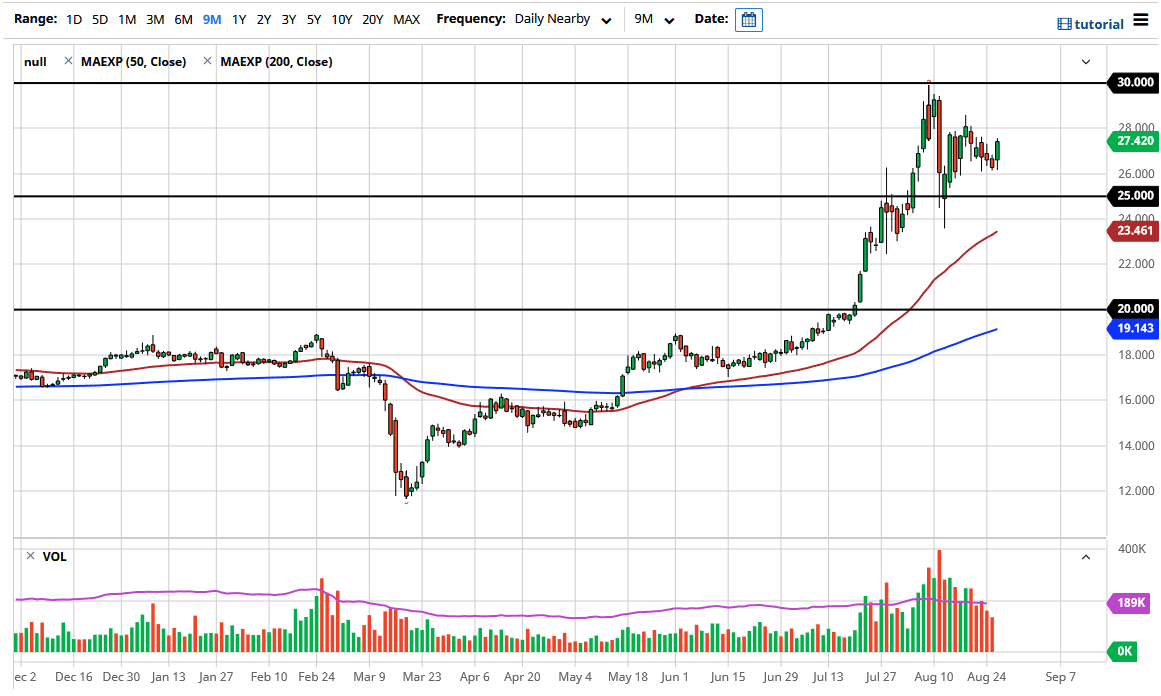Open the hamburger menu icon
1161x696 pixels.
point(1141,21)
